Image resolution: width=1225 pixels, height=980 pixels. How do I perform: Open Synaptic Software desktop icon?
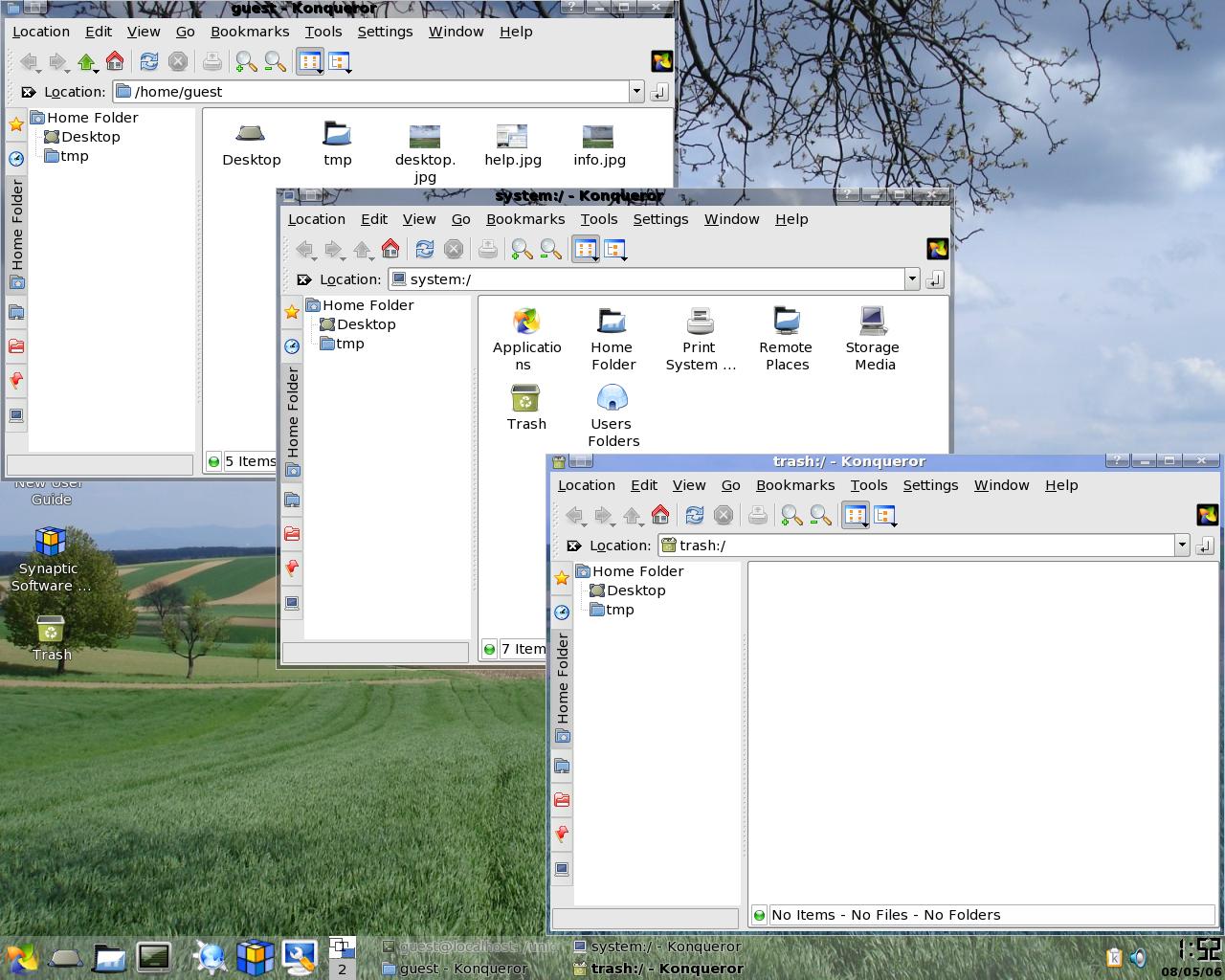tap(51, 559)
